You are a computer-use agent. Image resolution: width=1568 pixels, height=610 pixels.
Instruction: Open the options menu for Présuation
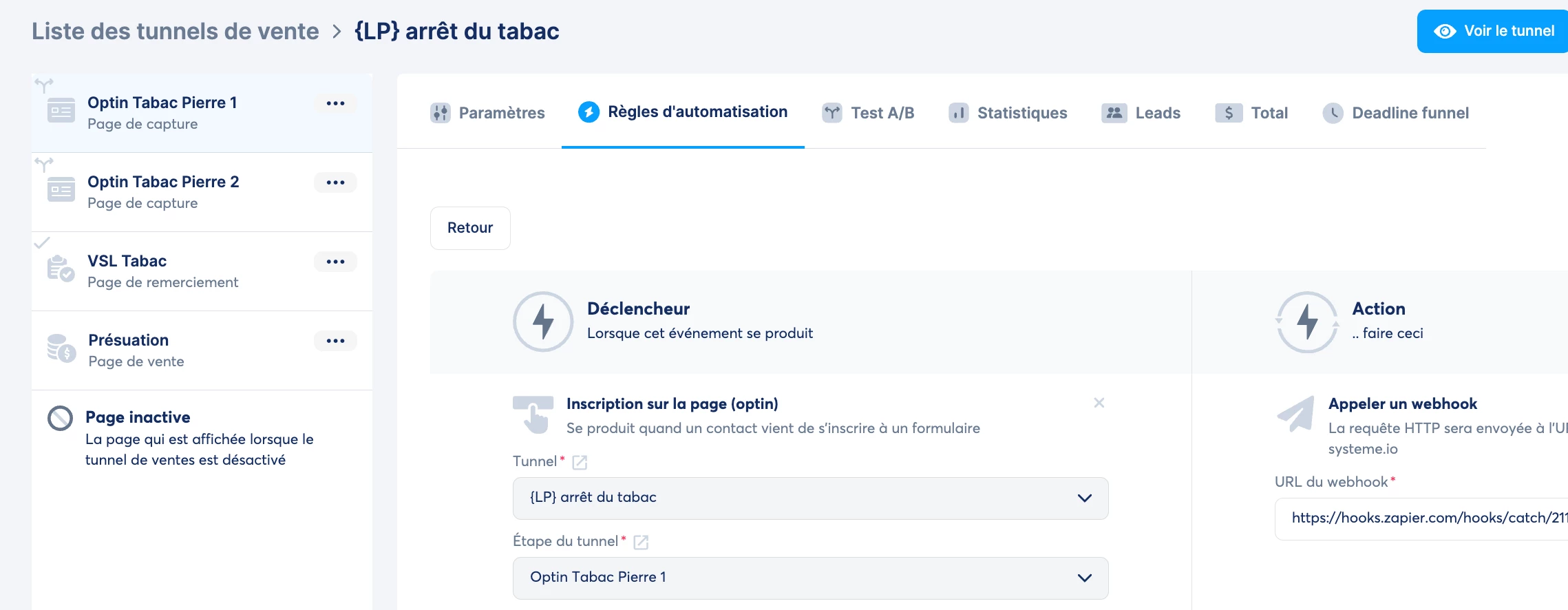(335, 341)
